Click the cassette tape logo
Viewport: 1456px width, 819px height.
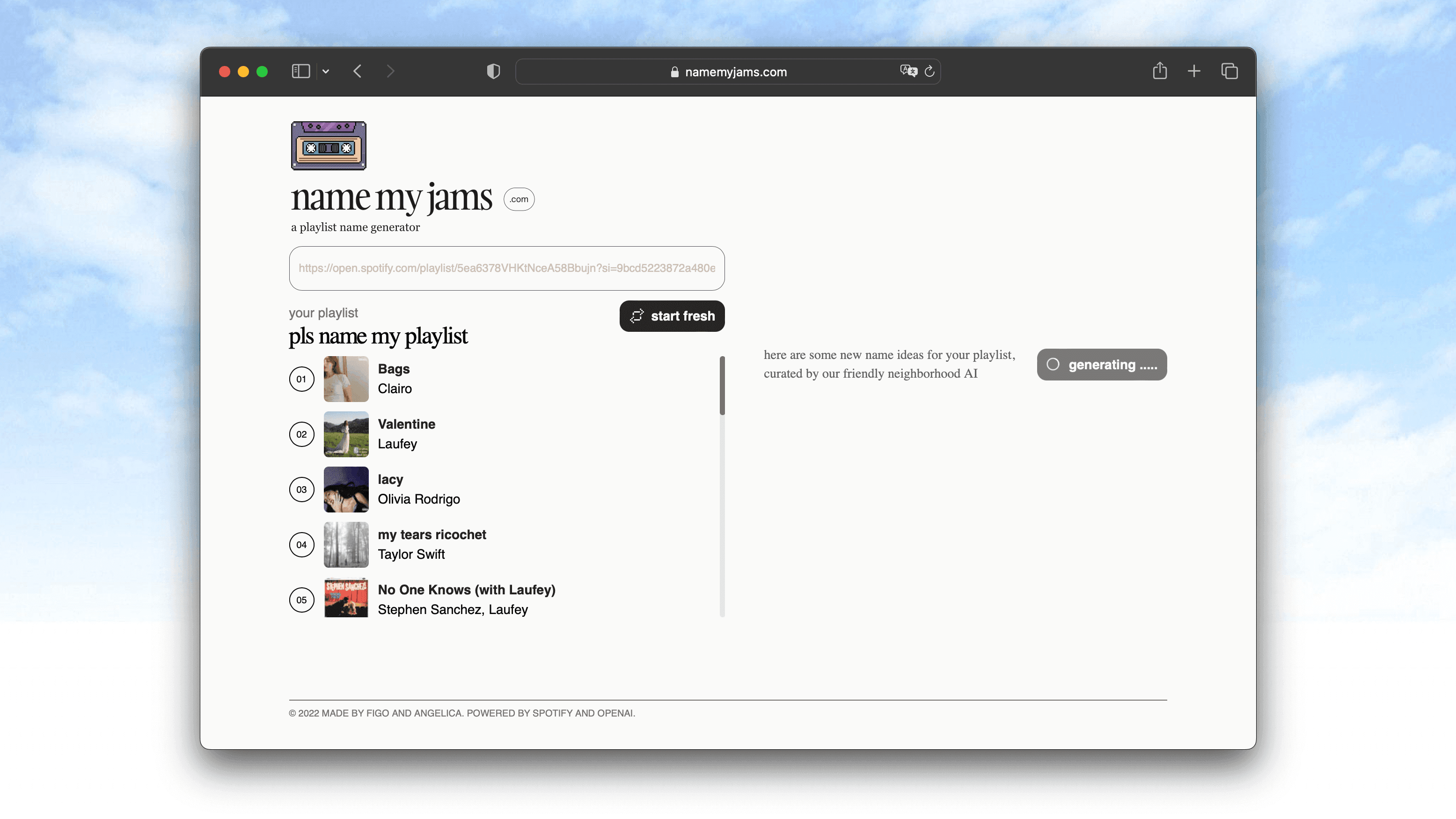point(329,145)
